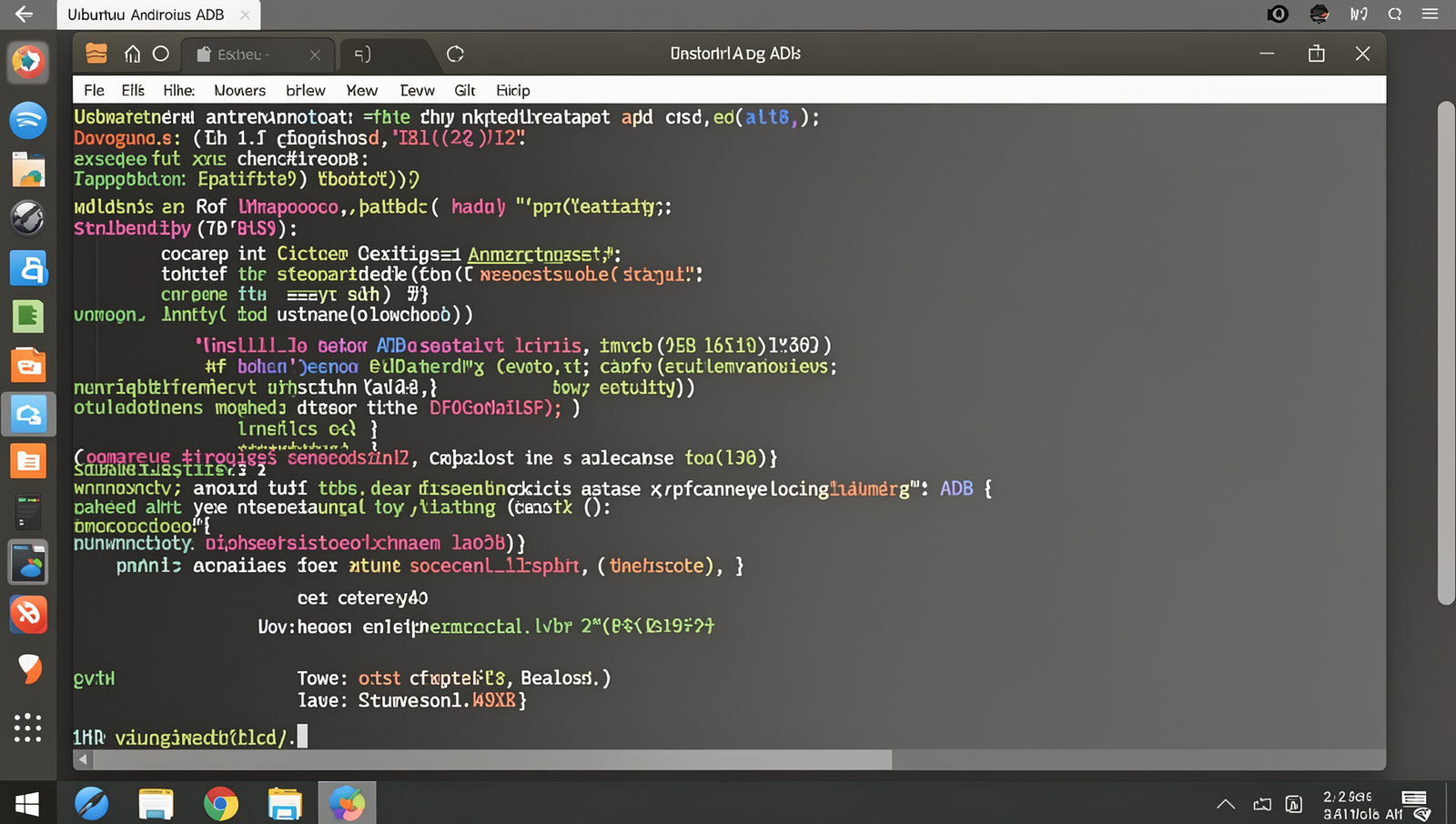Image resolution: width=1456 pixels, height=824 pixels.
Task: Open the 'brlew' menu
Action: pos(306,90)
